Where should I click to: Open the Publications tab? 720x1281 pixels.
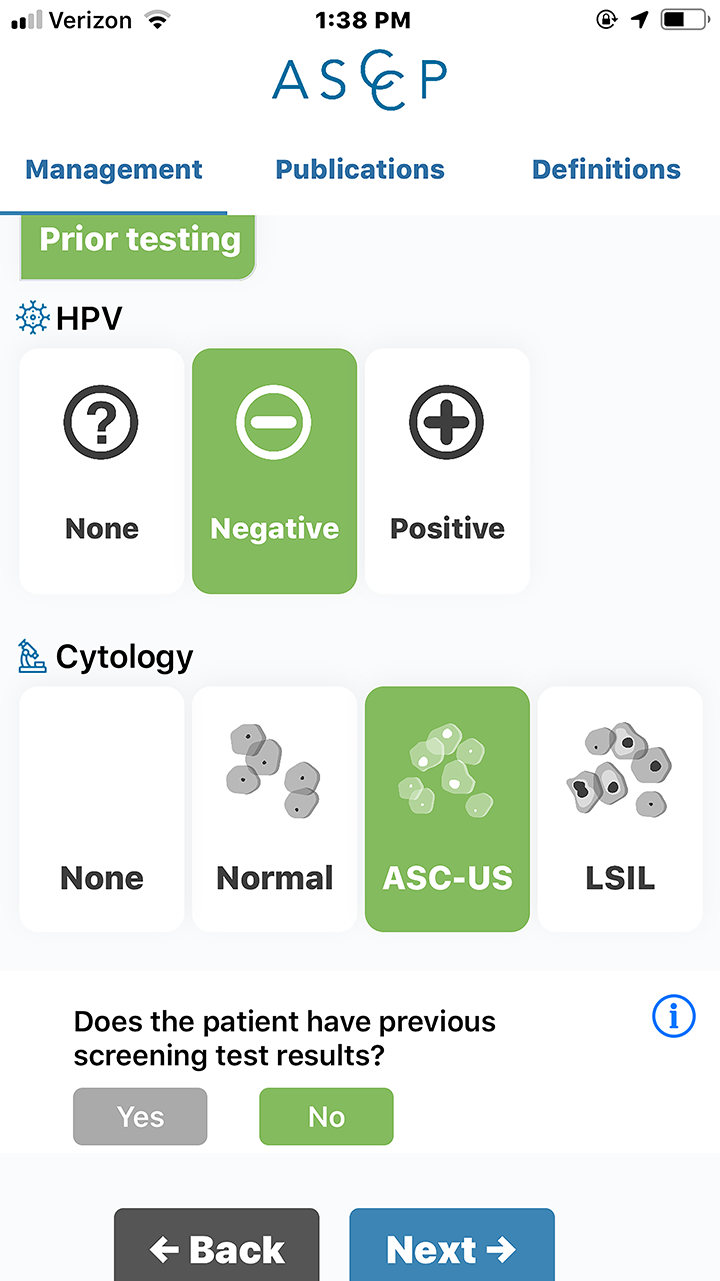[x=360, y=169]
